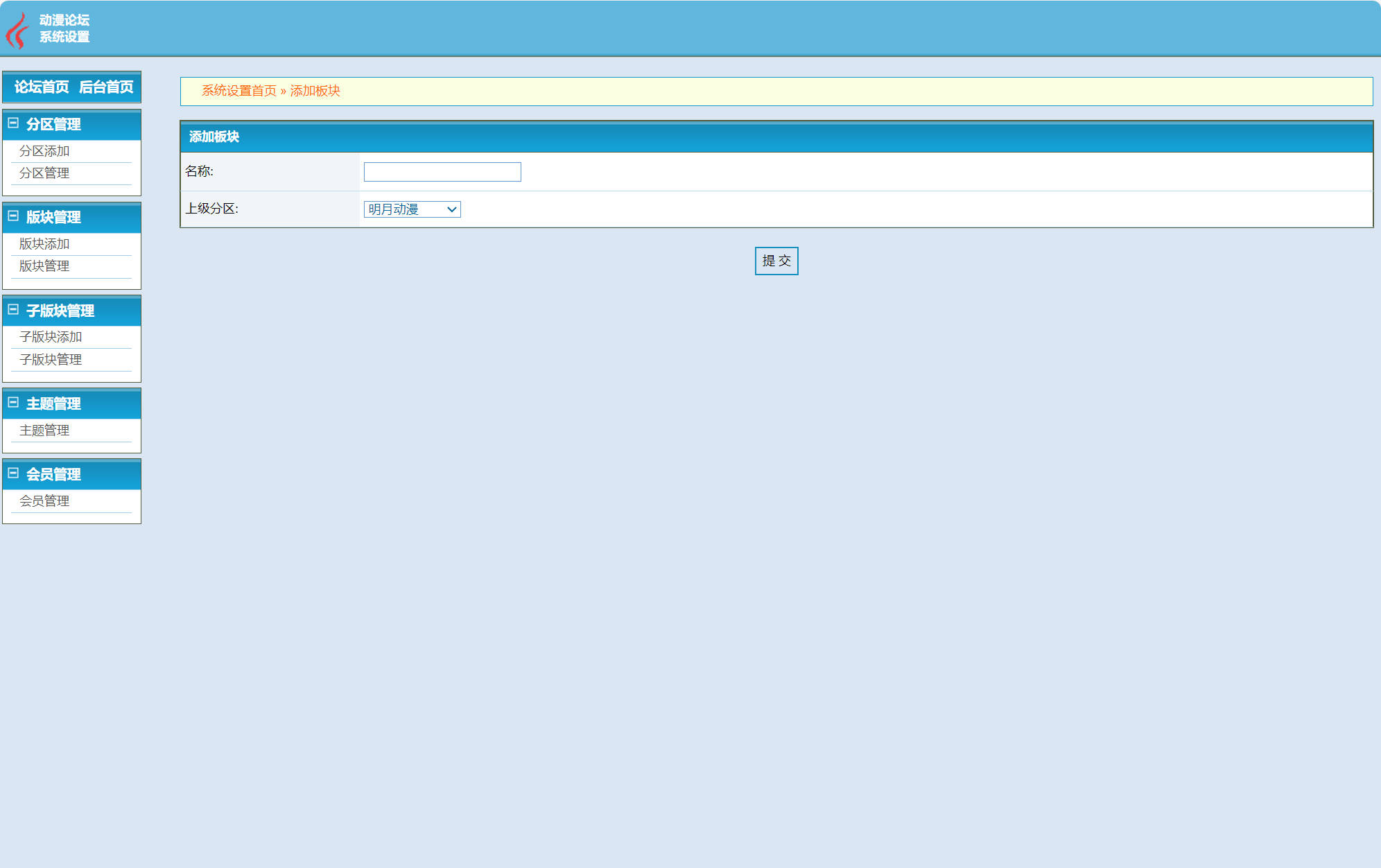The image size is (1381, 868).
Task: Collapse the 会员管理 section toggle
Action: point(13,474)
